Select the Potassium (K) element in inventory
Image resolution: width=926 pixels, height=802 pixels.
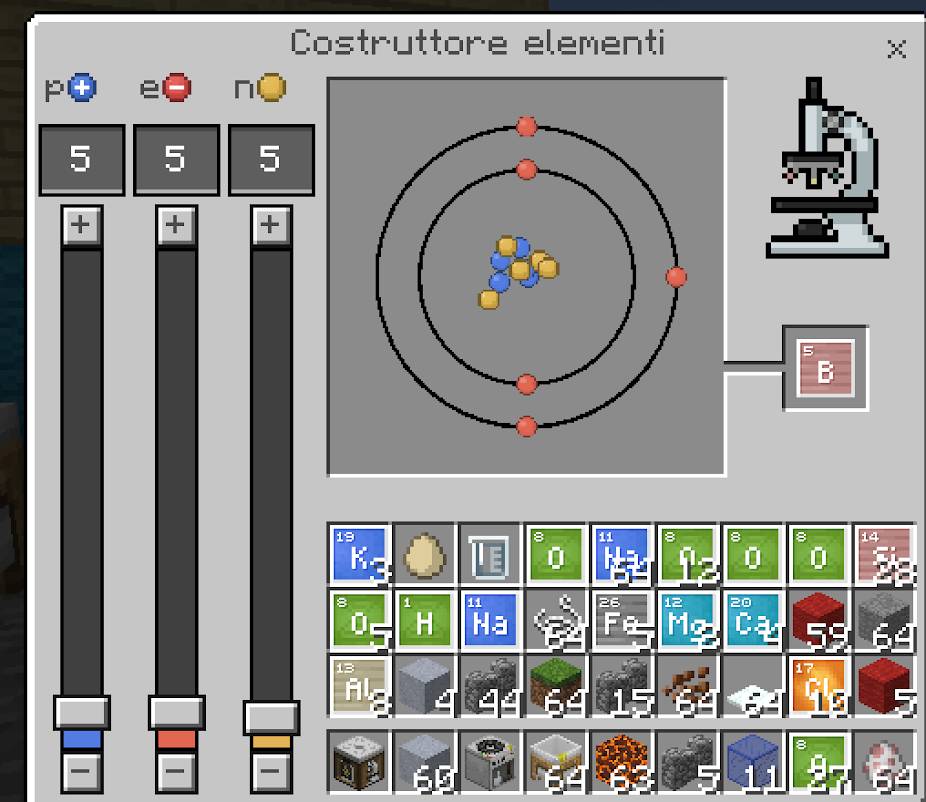click(x=359, y=555)
